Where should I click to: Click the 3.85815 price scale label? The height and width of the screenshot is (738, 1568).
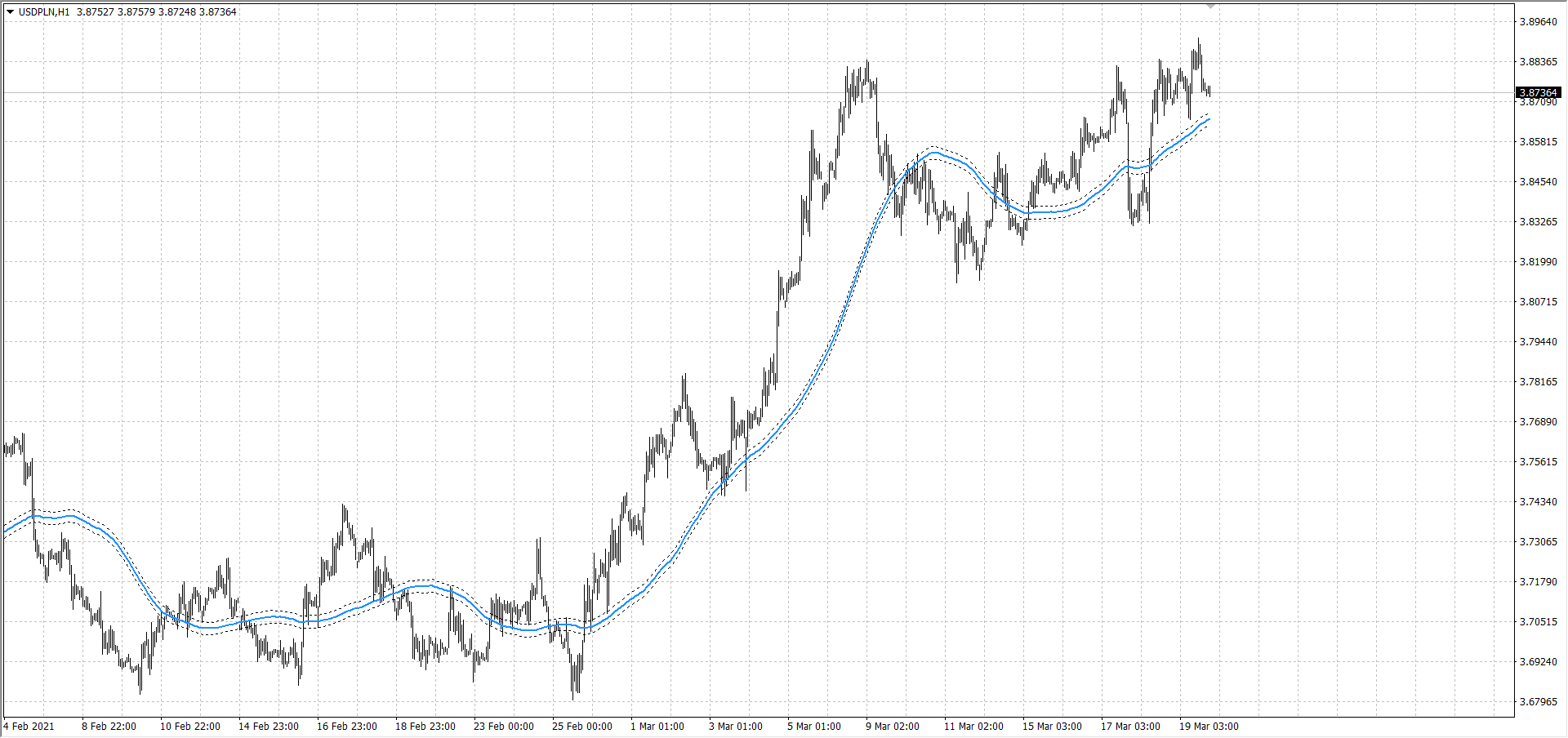point(1538,142)
